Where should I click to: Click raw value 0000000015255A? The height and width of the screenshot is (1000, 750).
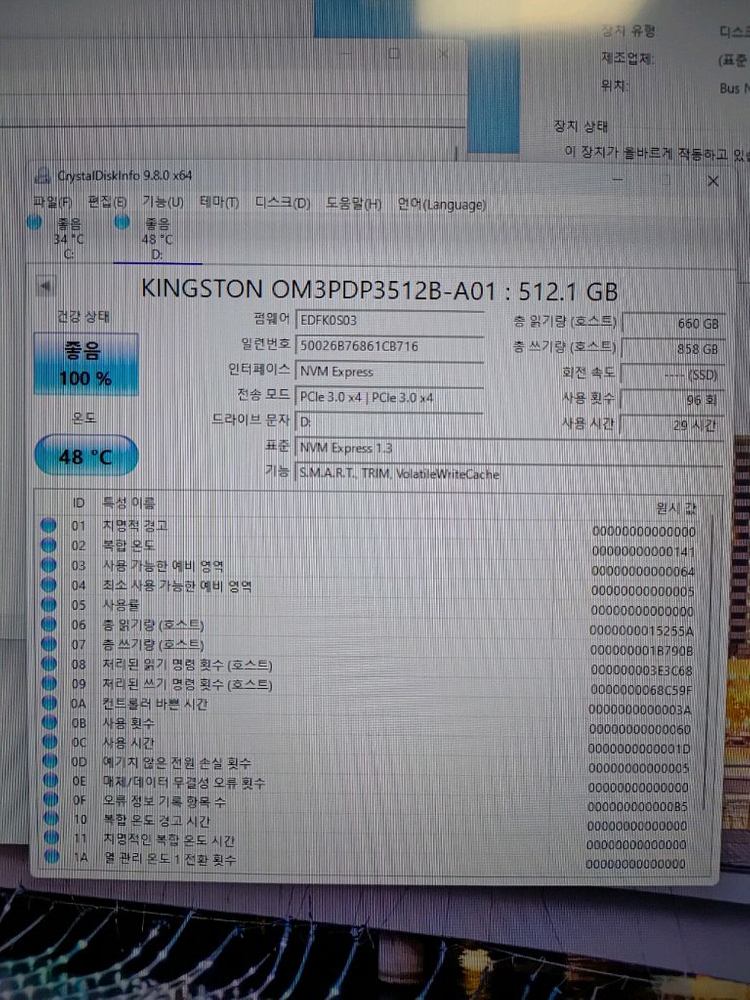(642, 631)
